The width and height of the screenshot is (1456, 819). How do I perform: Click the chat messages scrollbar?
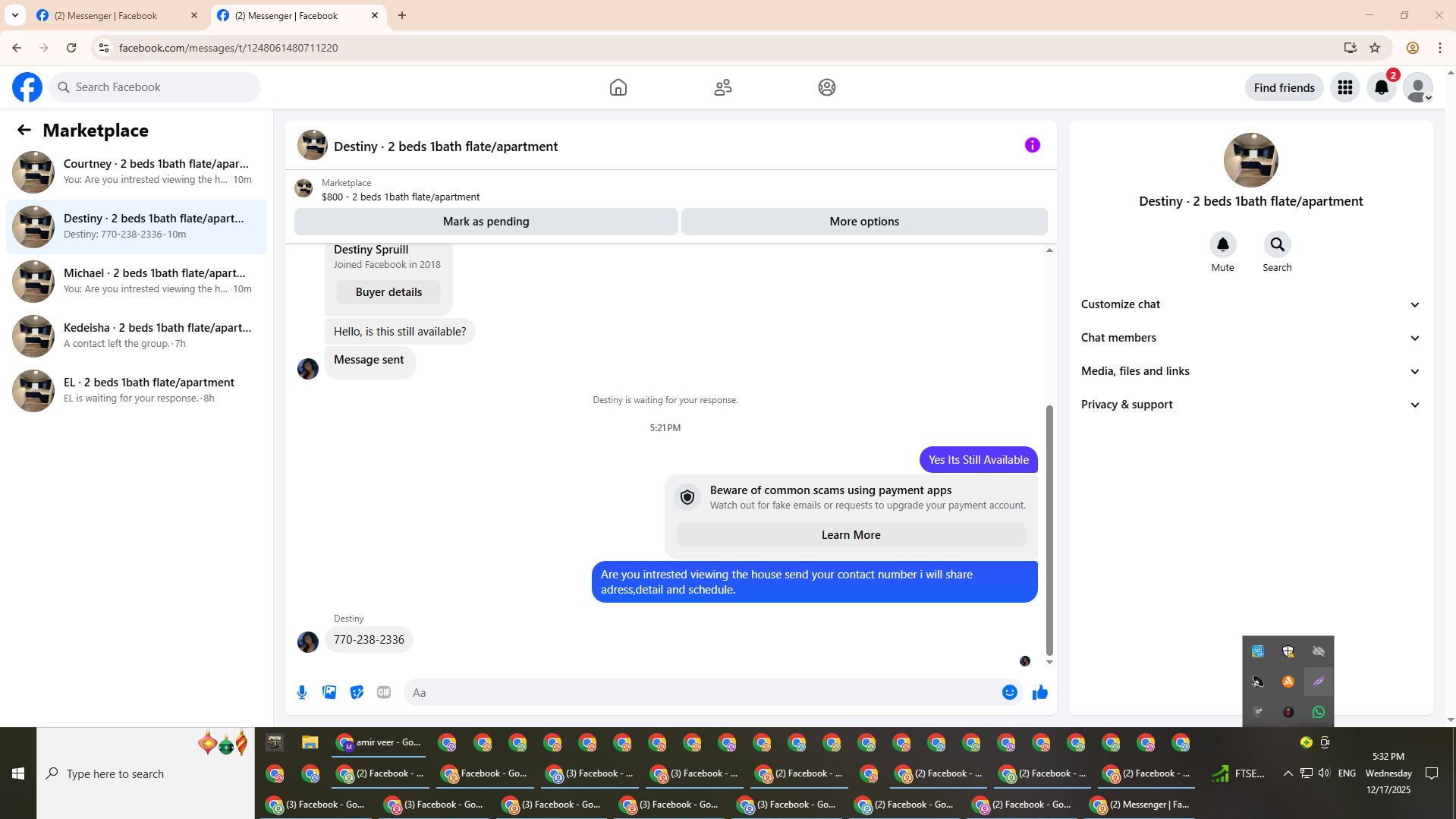[1049, 530]
